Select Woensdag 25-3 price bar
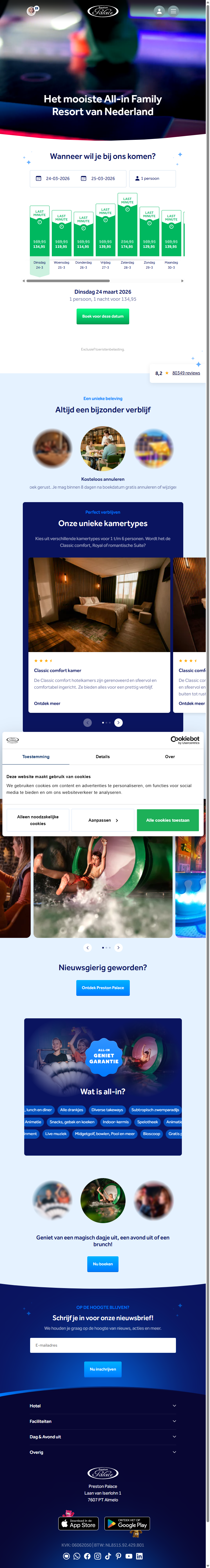 click(61, 231)
